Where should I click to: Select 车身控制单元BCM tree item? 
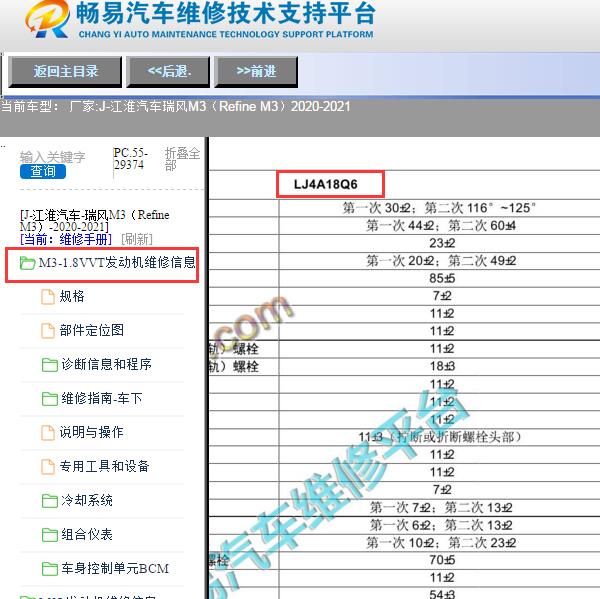click(115, 568)
